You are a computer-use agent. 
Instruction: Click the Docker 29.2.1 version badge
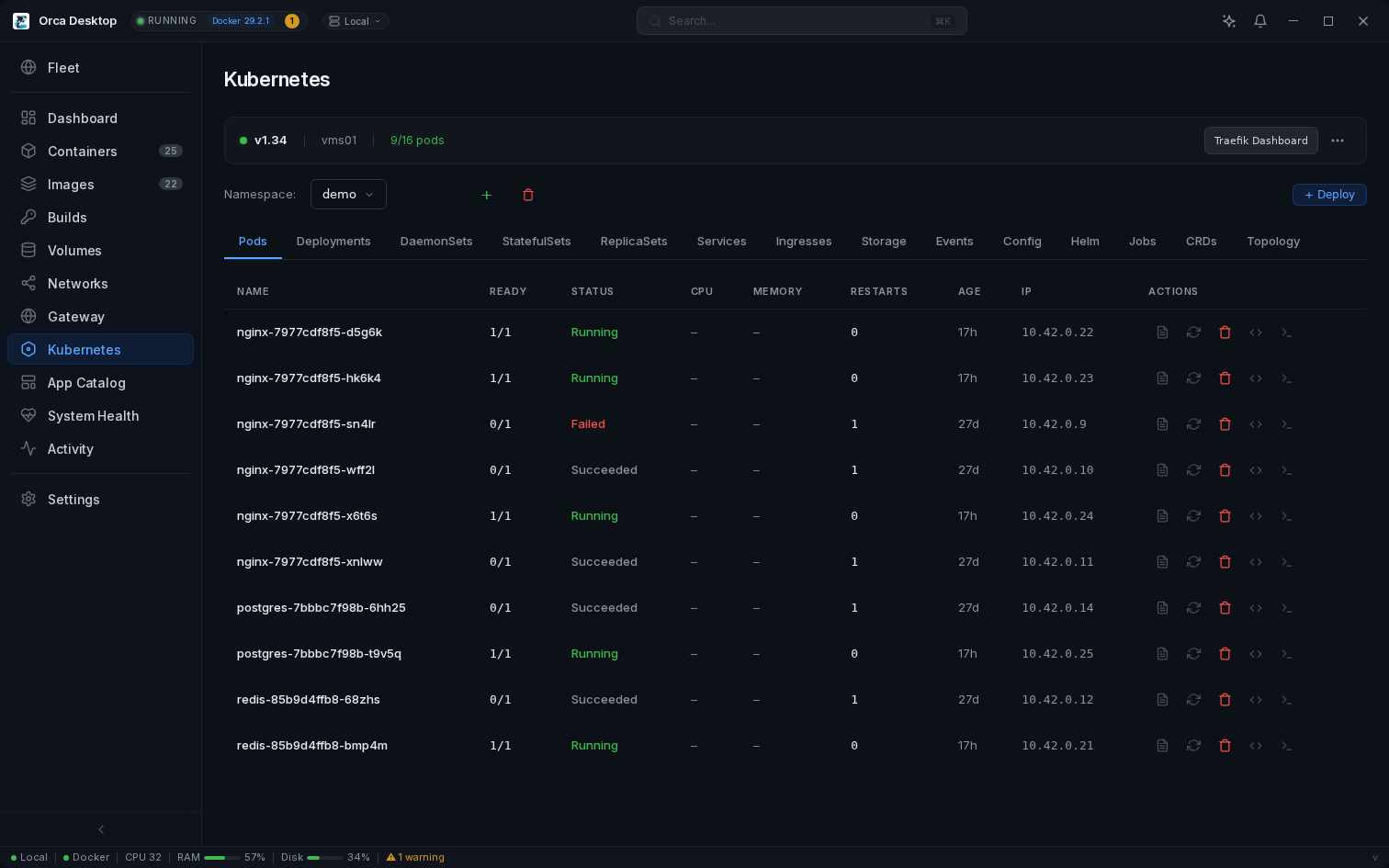(241, 21)
